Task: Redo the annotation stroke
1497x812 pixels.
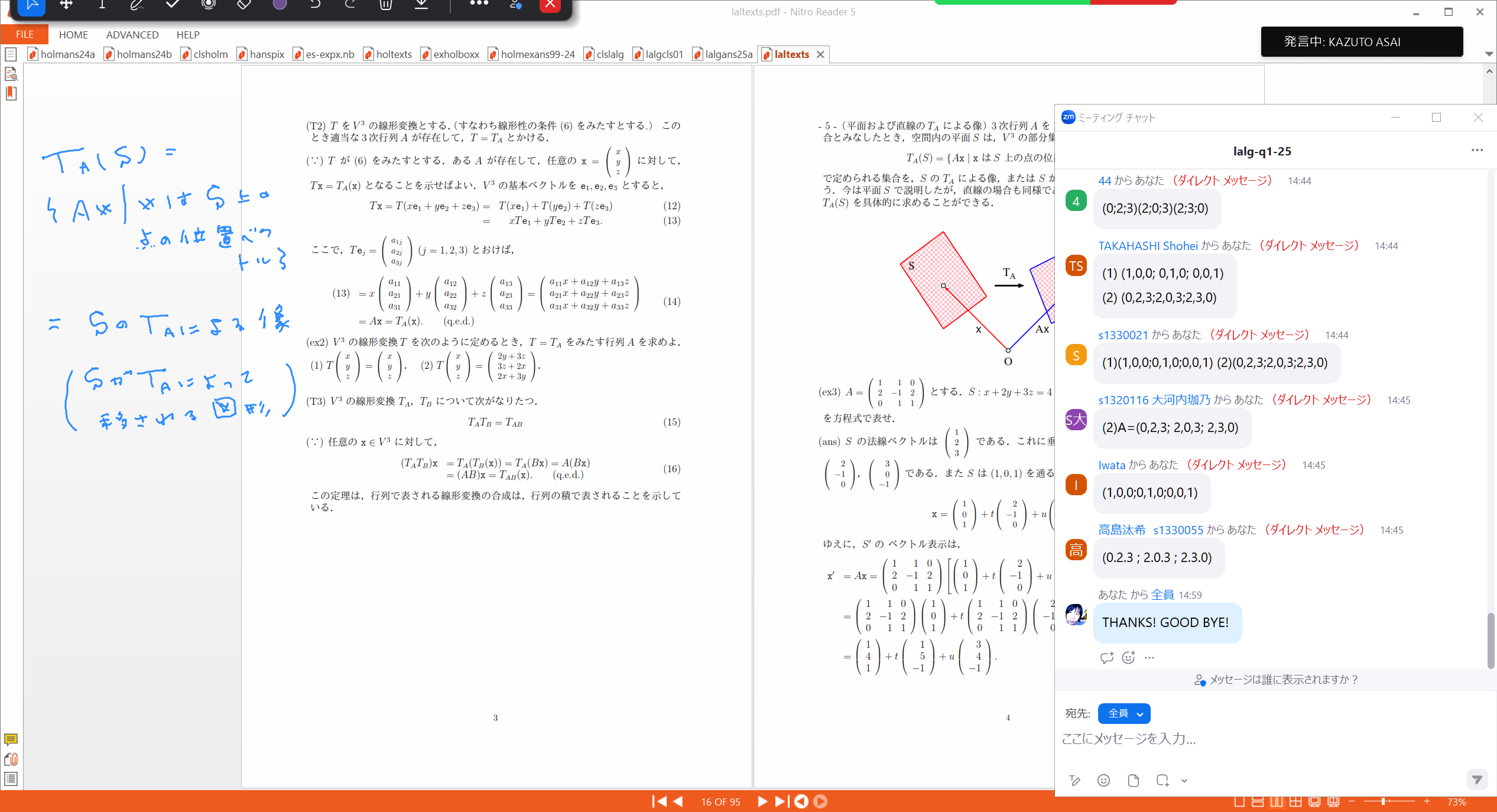Action: [x=350, y=5]
